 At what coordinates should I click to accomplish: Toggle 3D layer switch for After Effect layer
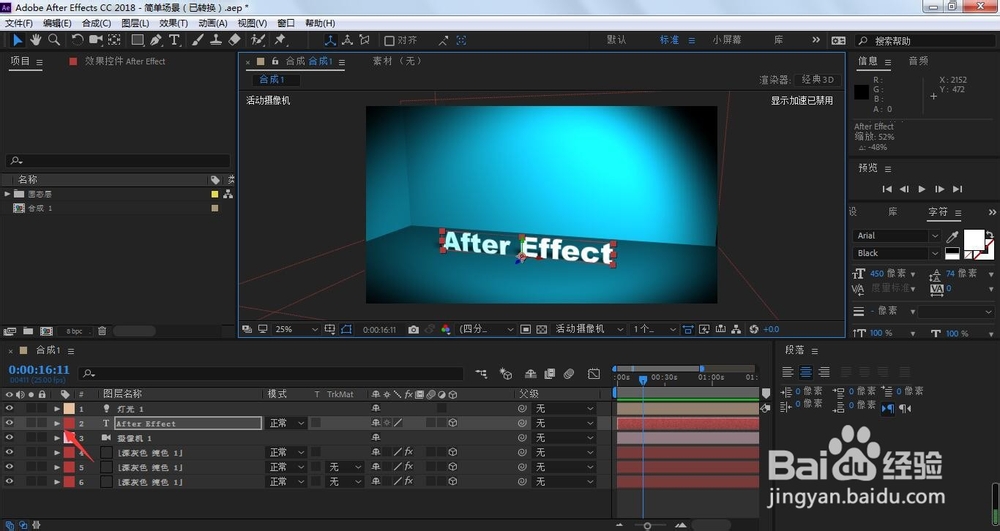[x=452, y=423]
